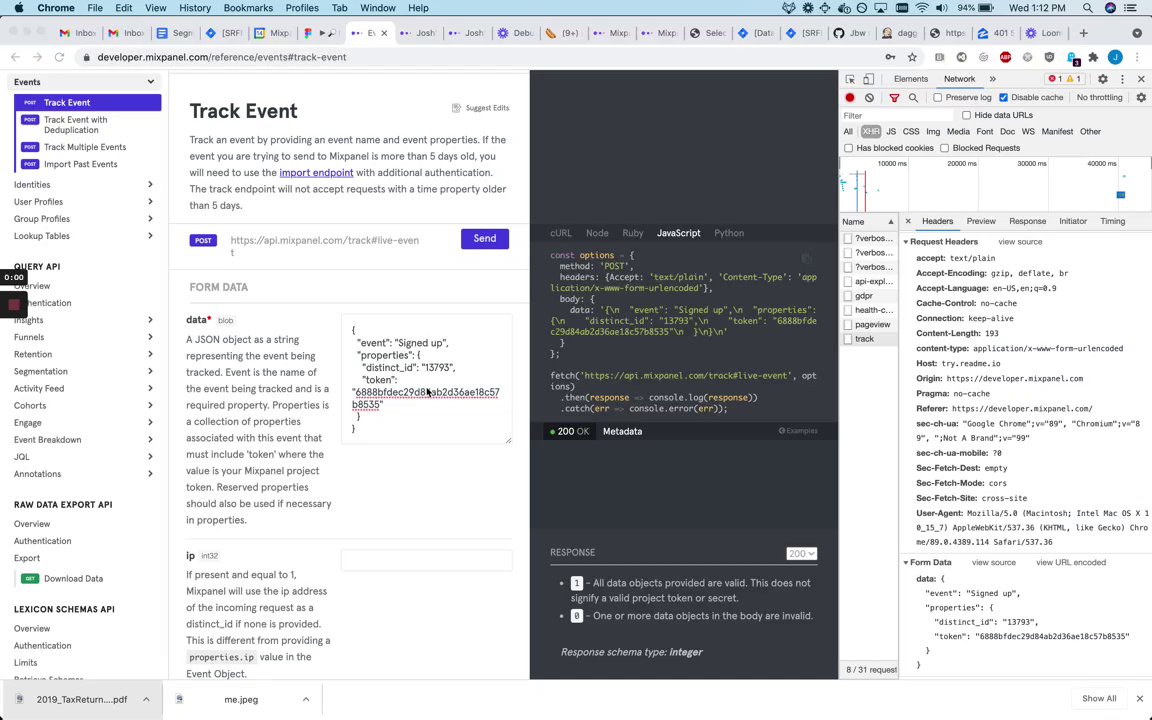Viewport: 1152px width, 720px height.
Task: Open the password key icon in the address bar
Action: pyautogui.click(x=890, y=57)
